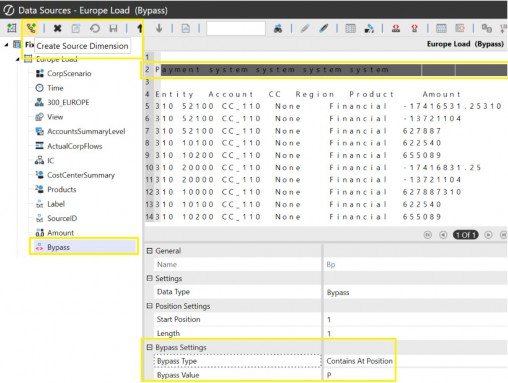Viewport: 508px width, 383px height.
Task: Go to previous page of preview
Action: (x=443, y=235)
